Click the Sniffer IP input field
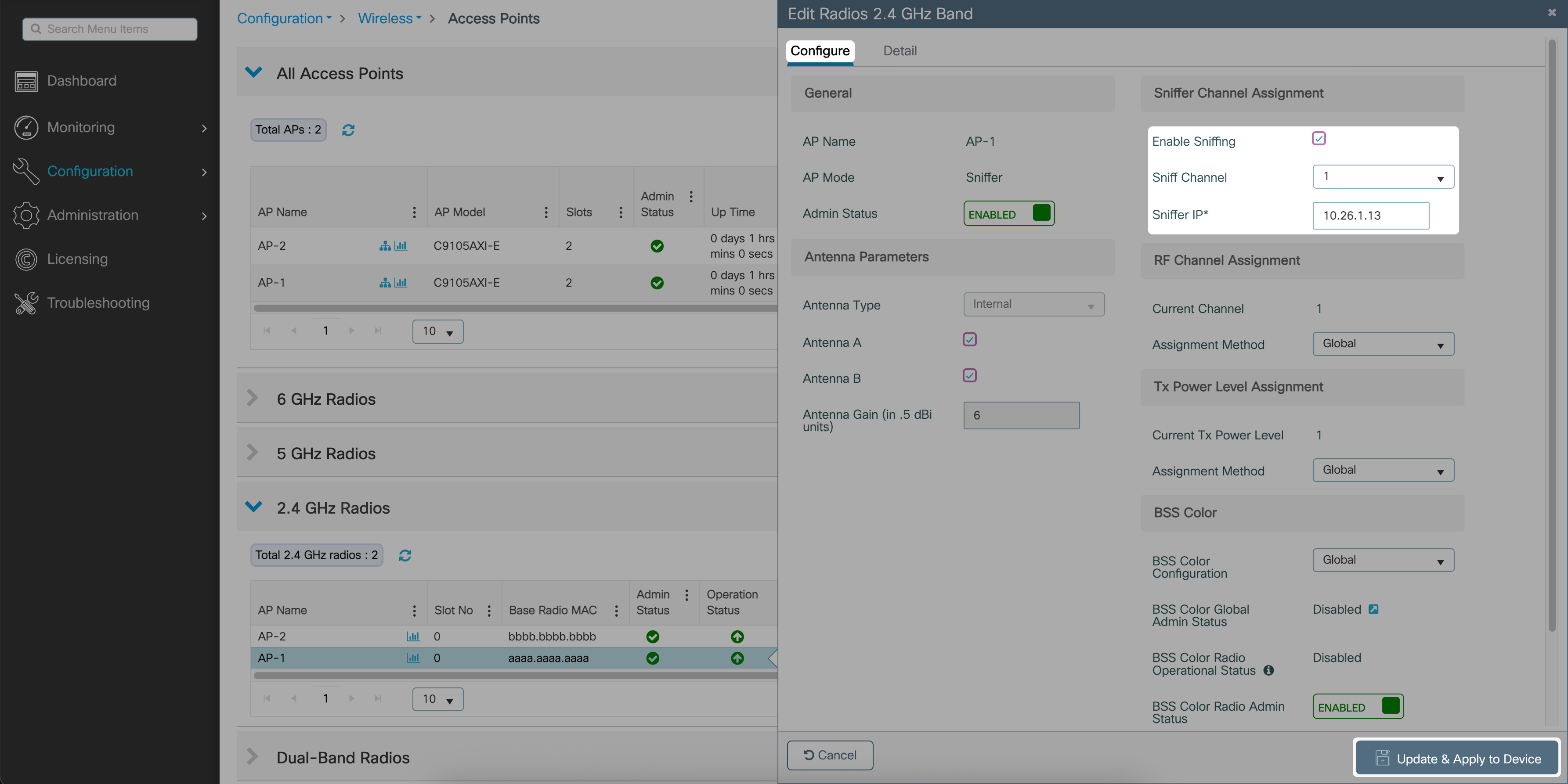The image size is (1568, 784). click(x=1370, y=215)
